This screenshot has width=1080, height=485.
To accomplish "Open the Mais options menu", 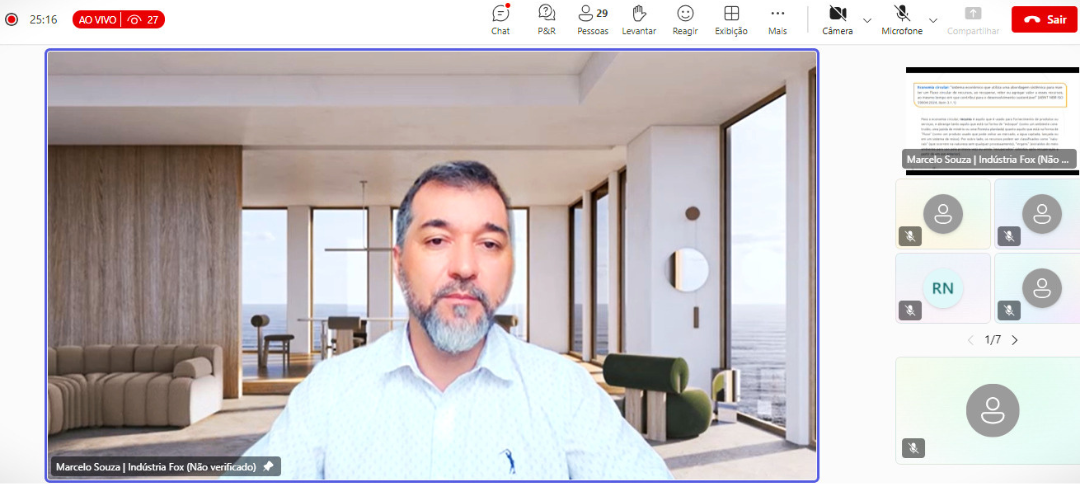I will (778, 19).
